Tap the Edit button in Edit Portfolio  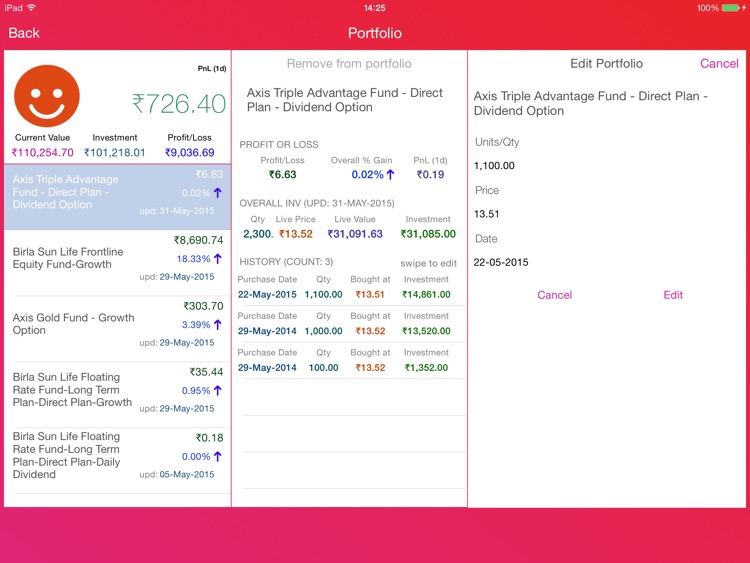pyautogui.click(x=673, y=295)
